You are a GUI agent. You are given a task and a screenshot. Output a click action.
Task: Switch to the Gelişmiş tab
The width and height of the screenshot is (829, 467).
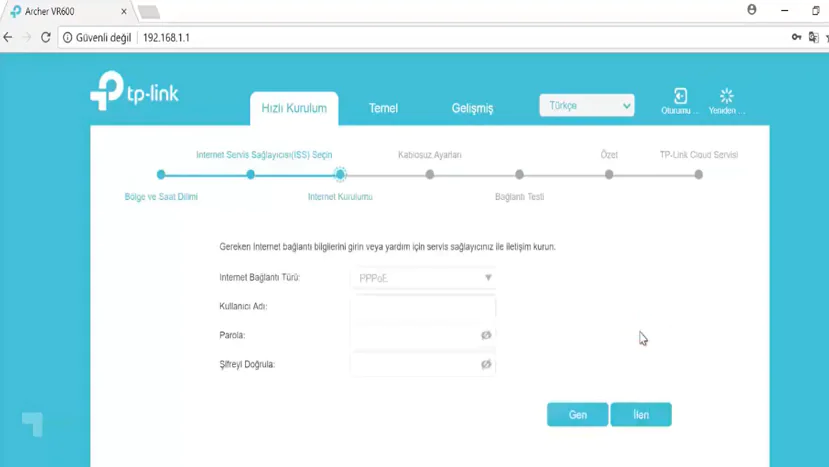472,108
